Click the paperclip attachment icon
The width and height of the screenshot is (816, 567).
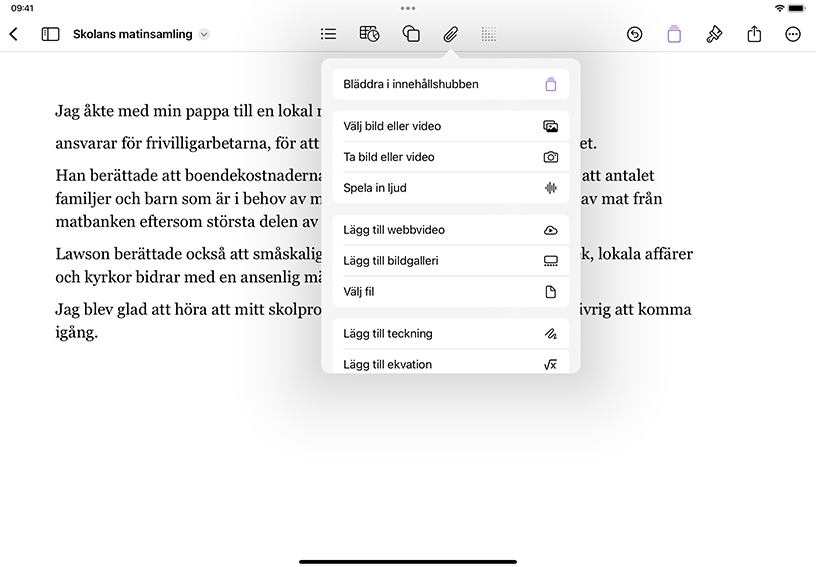451,34
